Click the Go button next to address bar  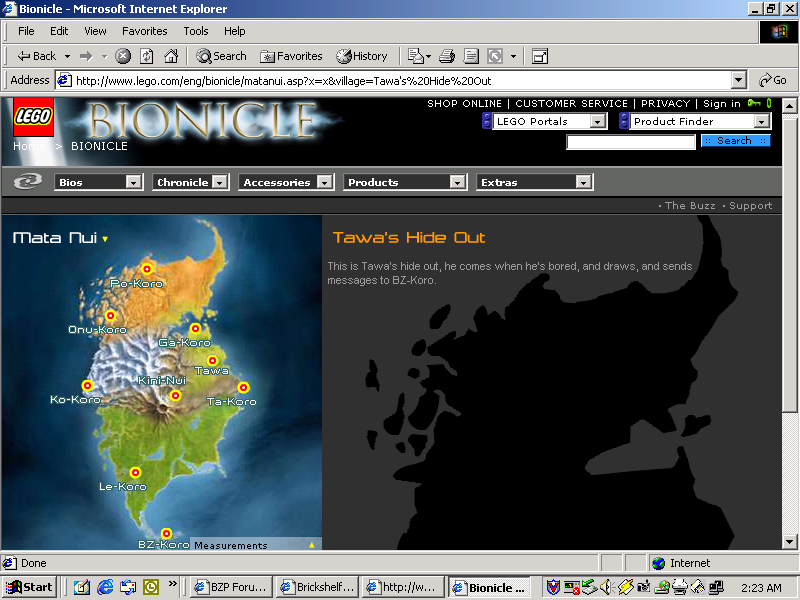tap(772, 80)
